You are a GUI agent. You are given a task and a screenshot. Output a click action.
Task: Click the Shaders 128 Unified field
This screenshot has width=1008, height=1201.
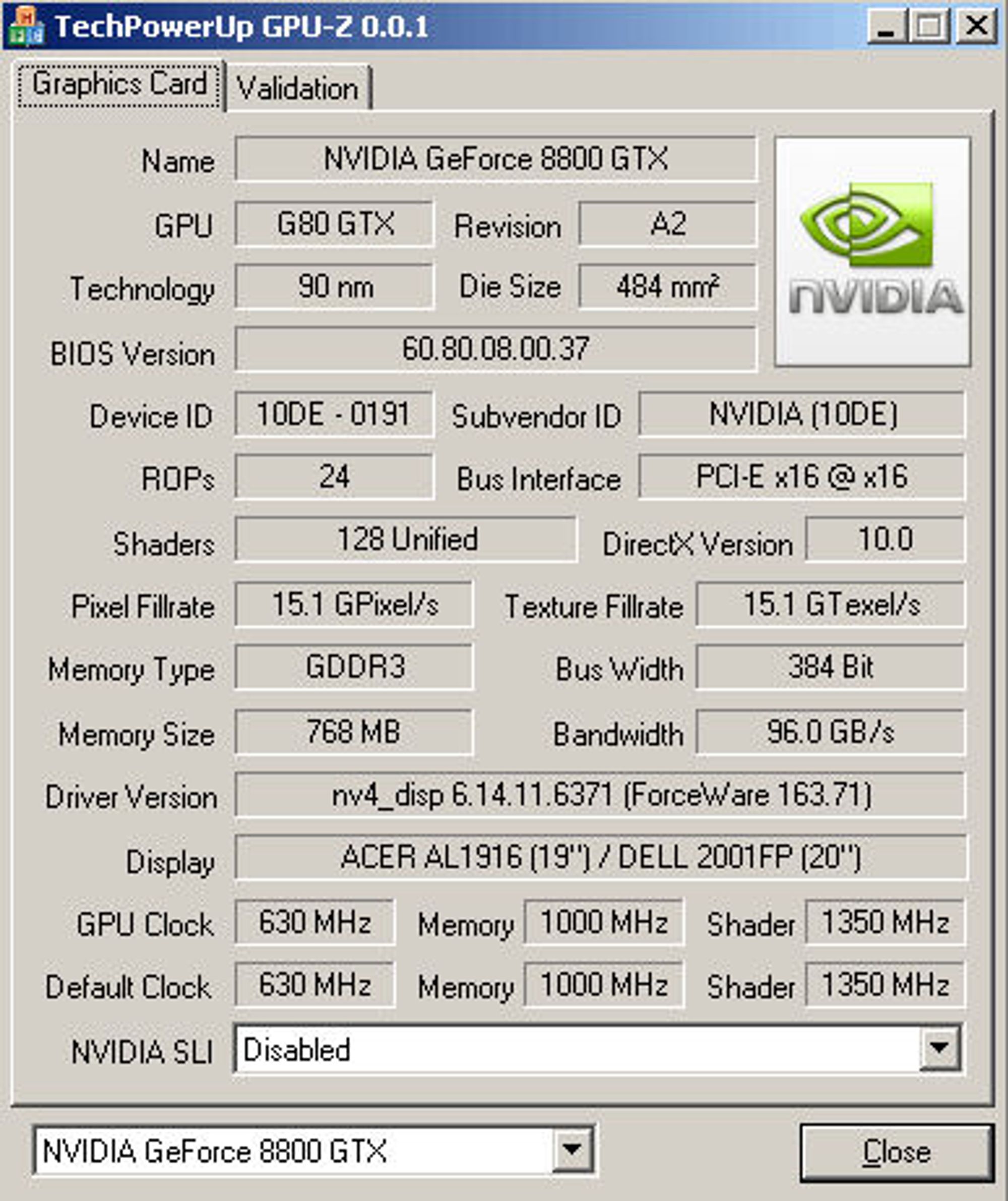point(405,539)
